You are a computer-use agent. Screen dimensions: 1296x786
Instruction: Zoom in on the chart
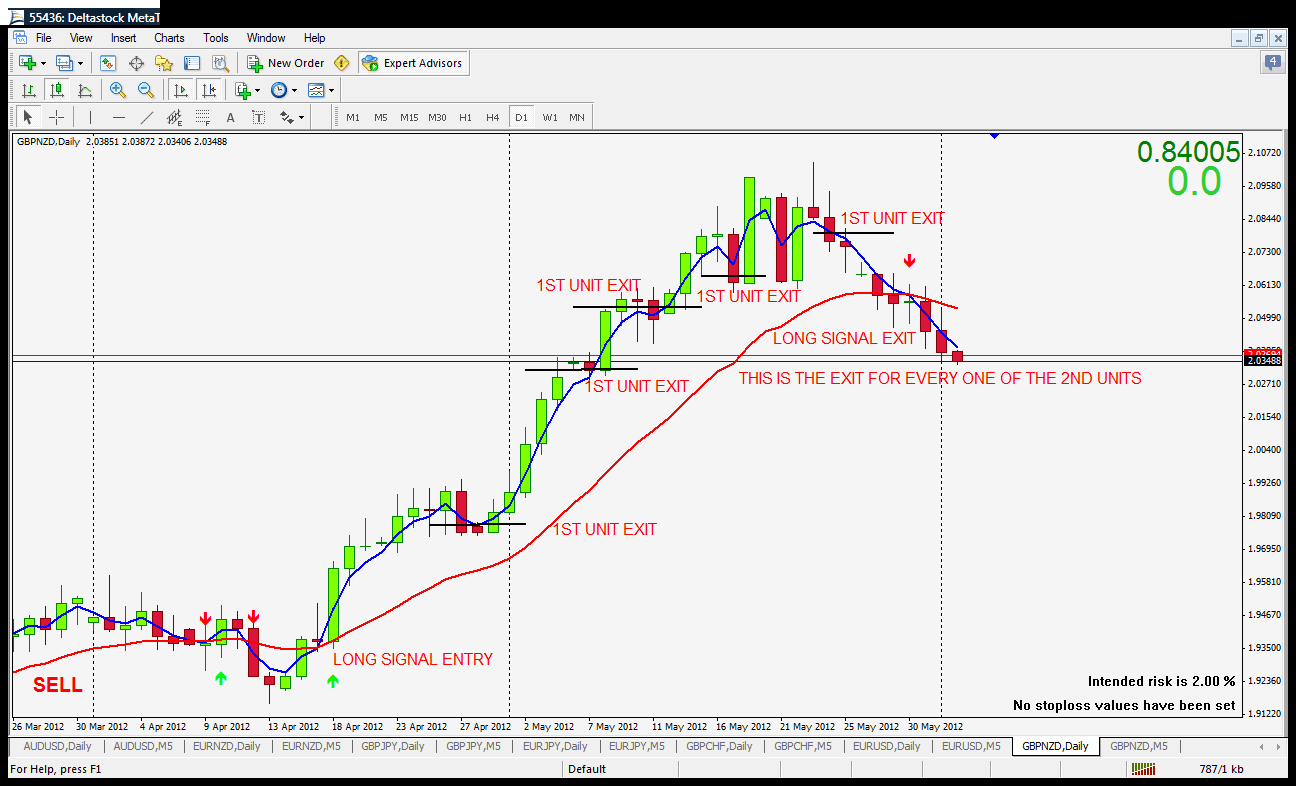coord(118,90)
